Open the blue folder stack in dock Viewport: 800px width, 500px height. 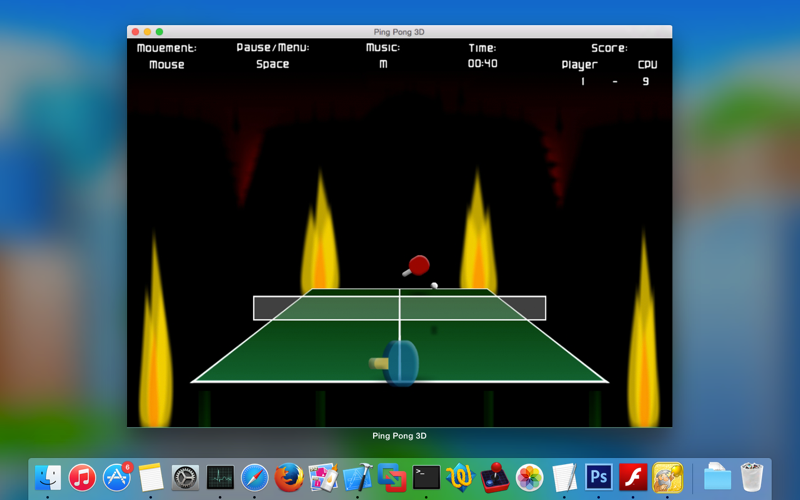pyautogui.click(x=717, y=477)
